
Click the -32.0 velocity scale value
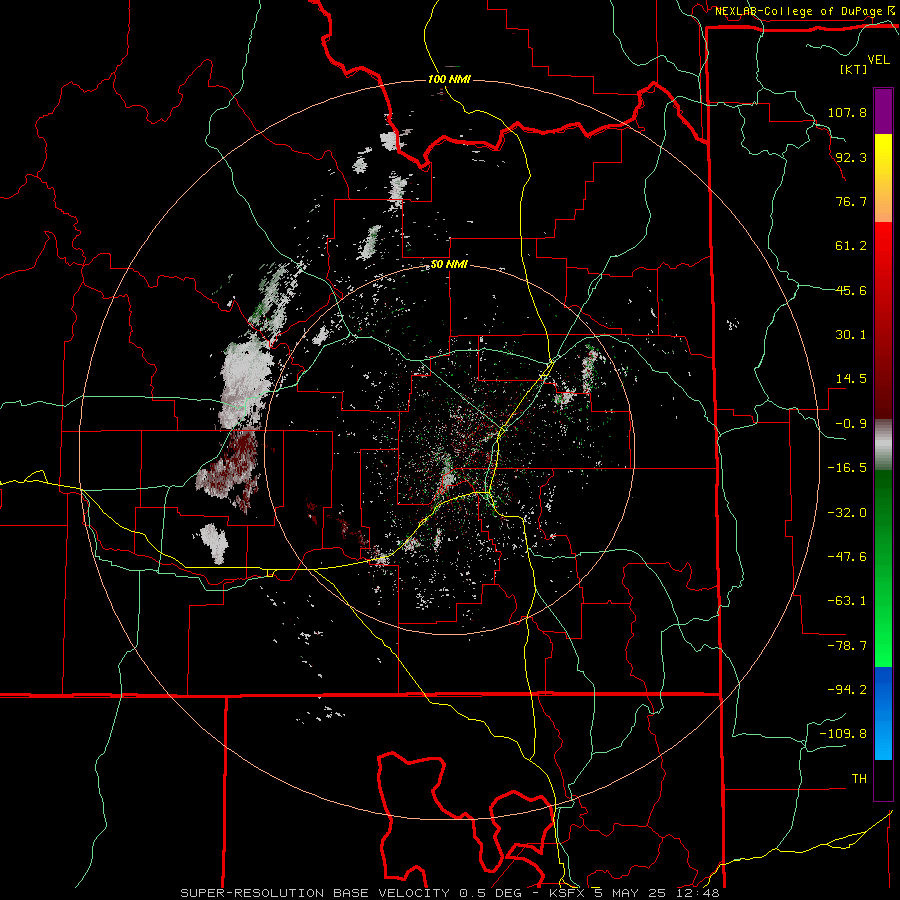[x=847, y=513]
